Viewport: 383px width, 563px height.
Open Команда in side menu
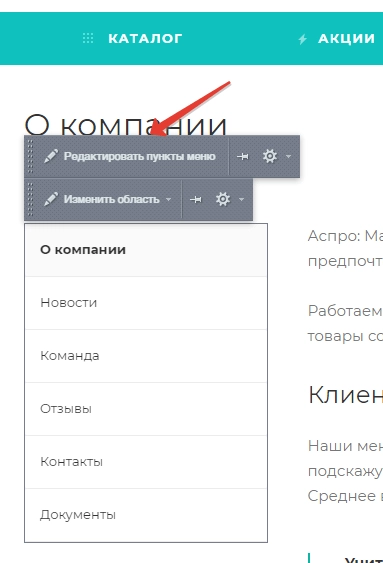point(146,356)
